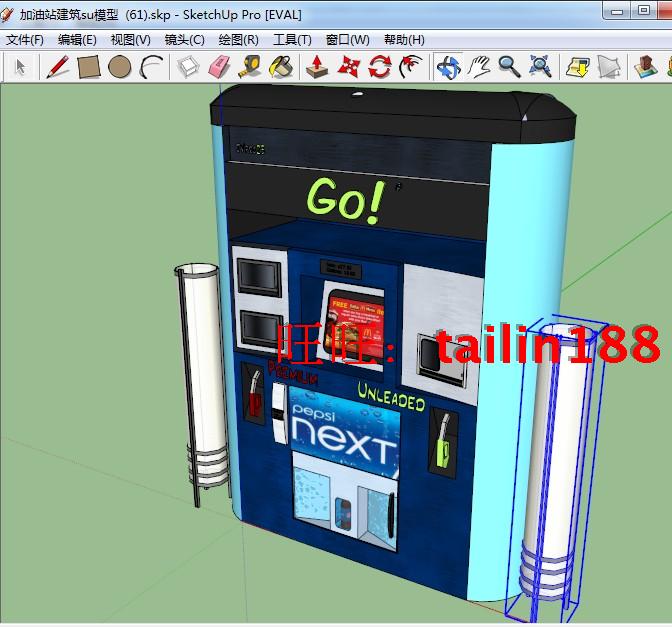Click the Zoom Extents tool
672x627 pixels.
[540, 67]
